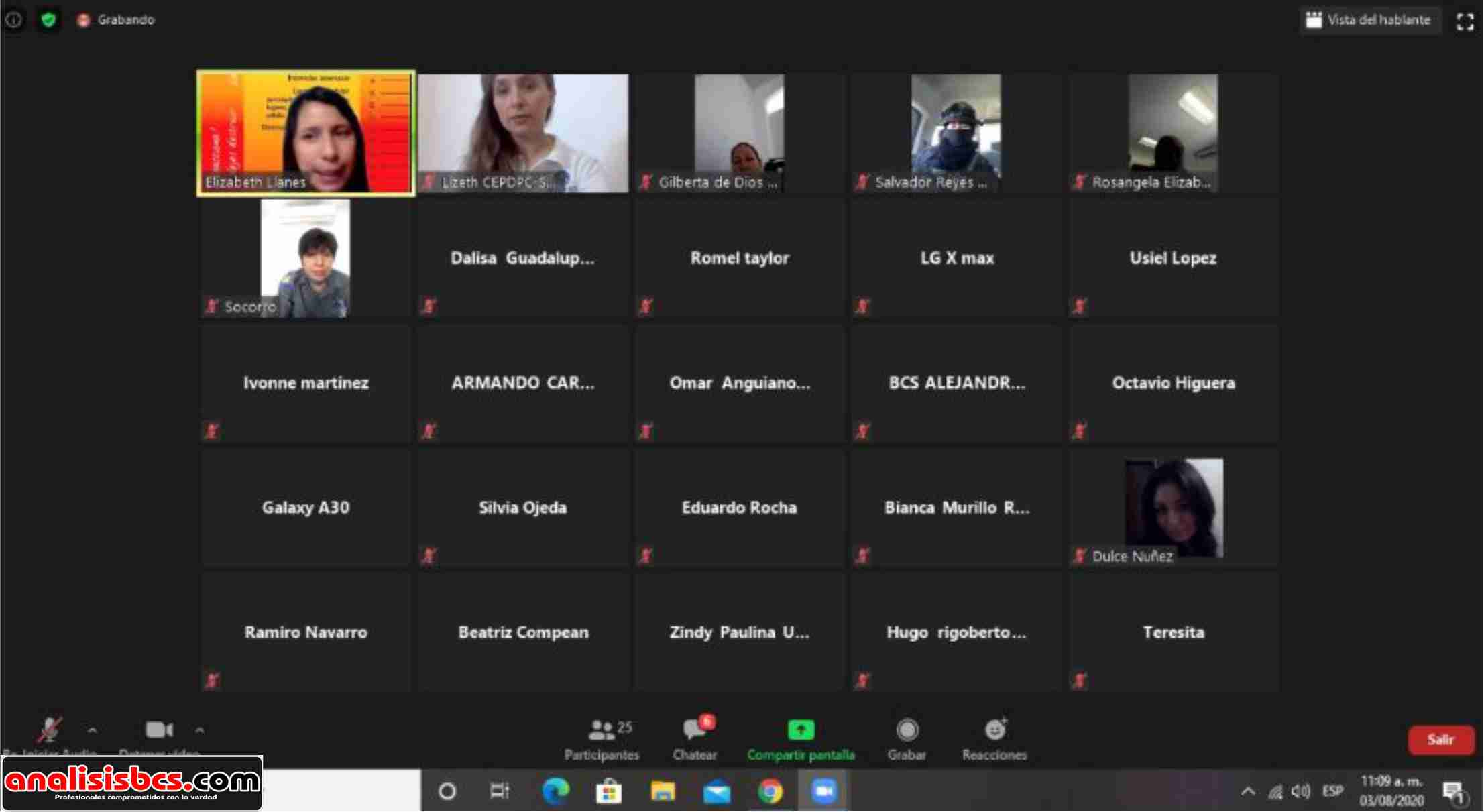Click the speaker volume tray icon
This screenshot has height=812, width=1484.
click(1301, 791)
